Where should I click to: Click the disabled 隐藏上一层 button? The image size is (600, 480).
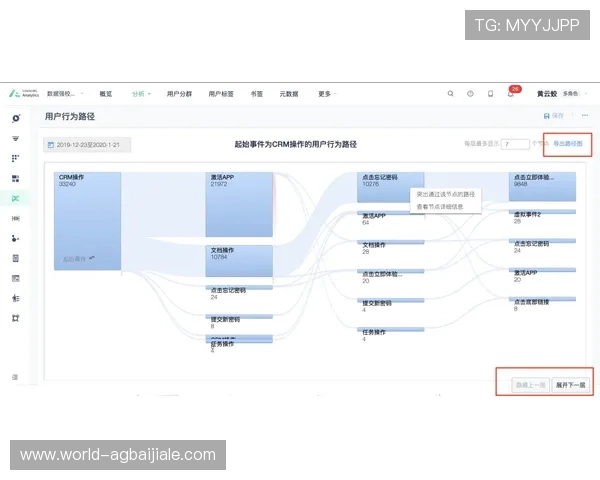click(530, 385)
